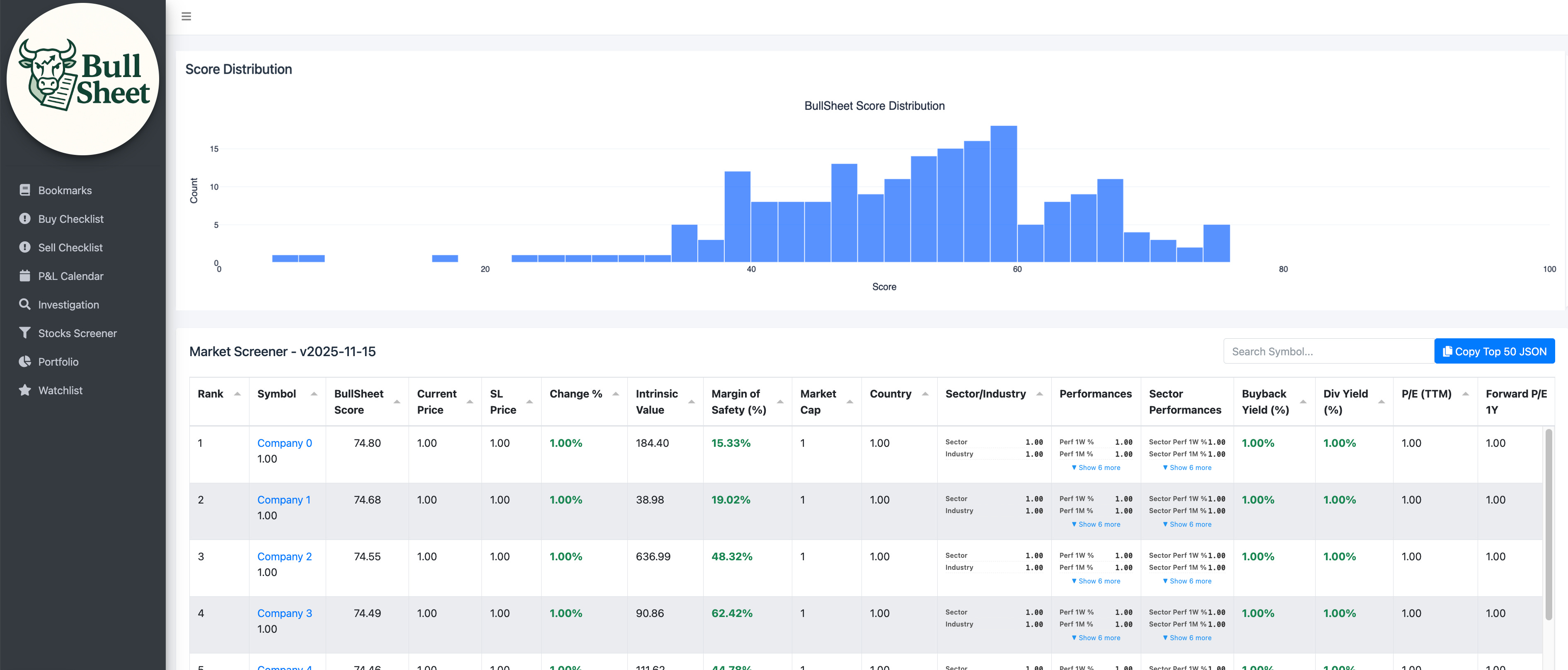
Task: Click the Stocks Screener funnel icon
Action: [25, 333]
